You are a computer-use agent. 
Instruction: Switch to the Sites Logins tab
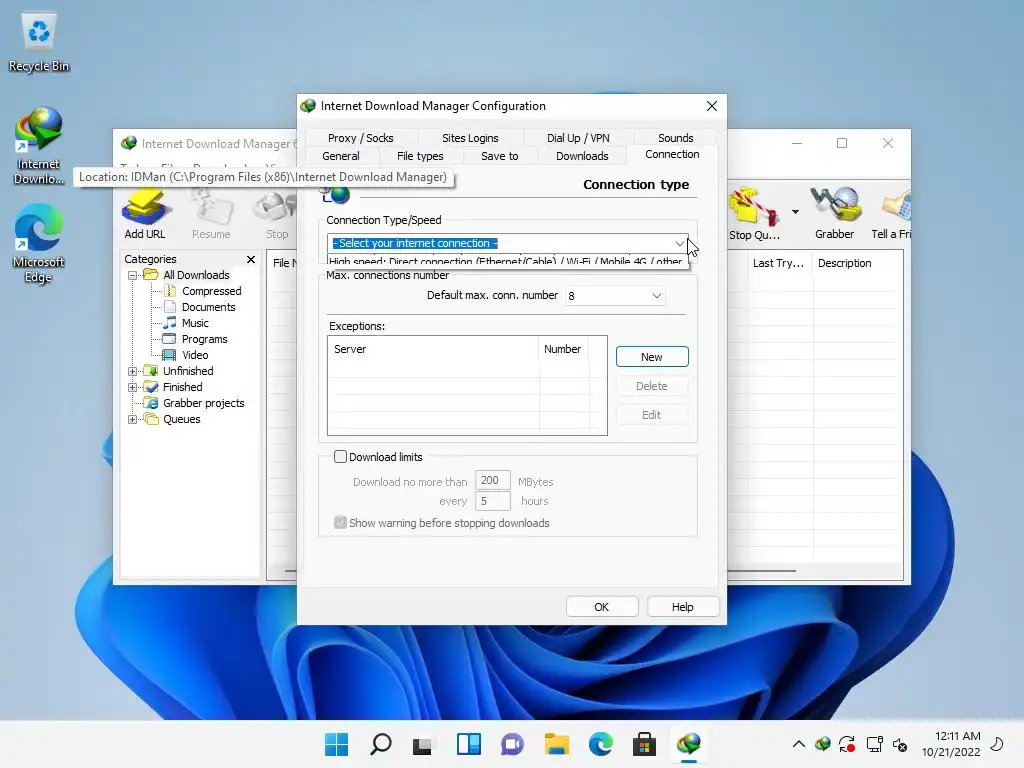(470, 138)
